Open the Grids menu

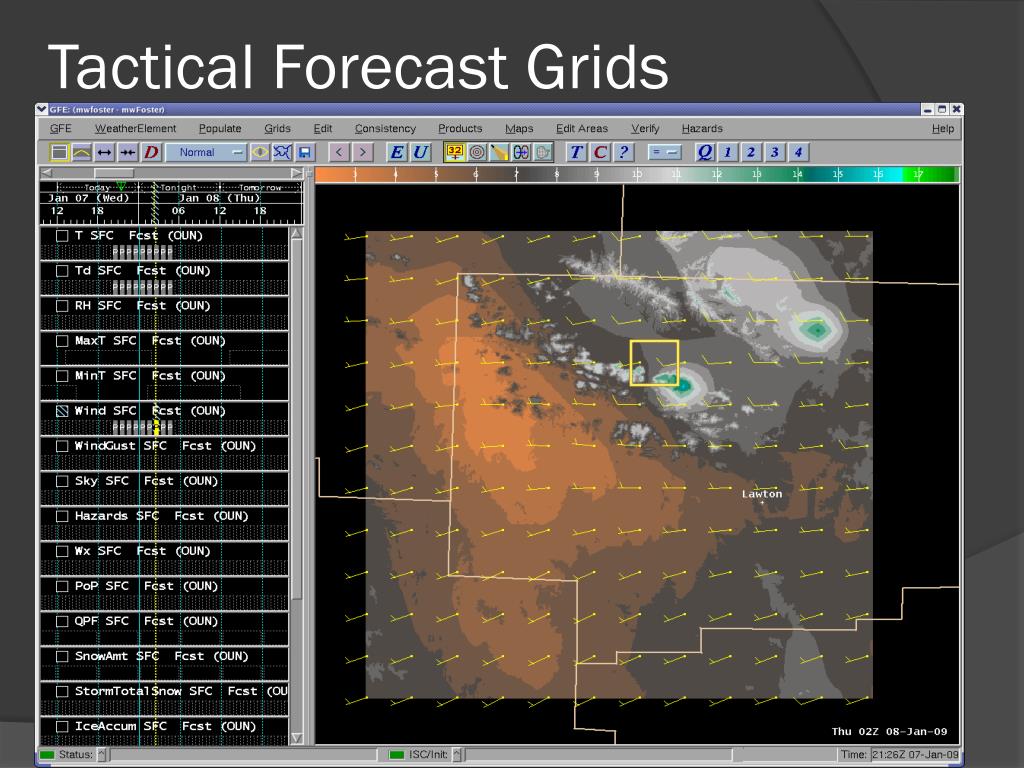pos(278,129)
